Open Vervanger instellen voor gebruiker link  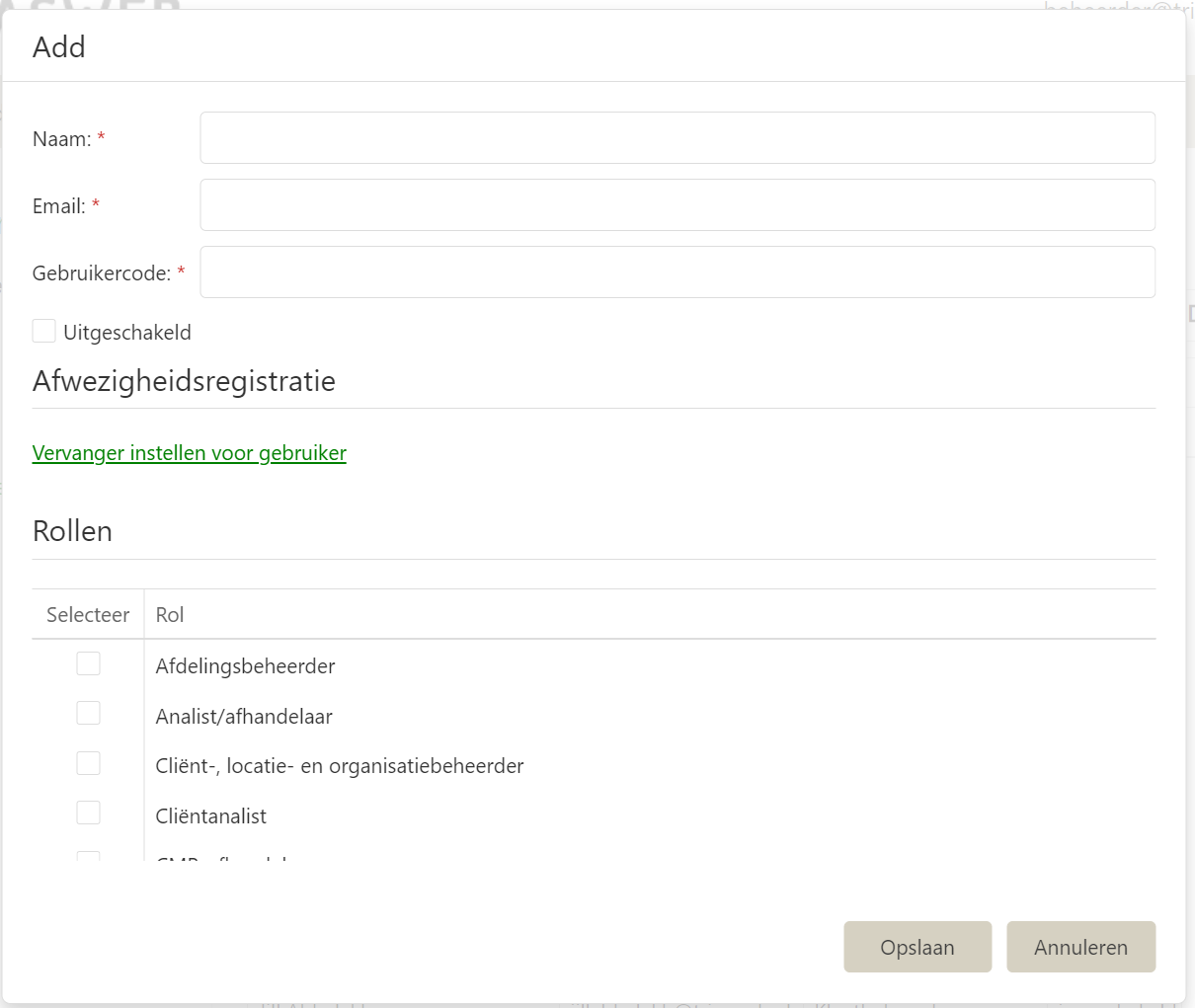[x=190, y=453]
